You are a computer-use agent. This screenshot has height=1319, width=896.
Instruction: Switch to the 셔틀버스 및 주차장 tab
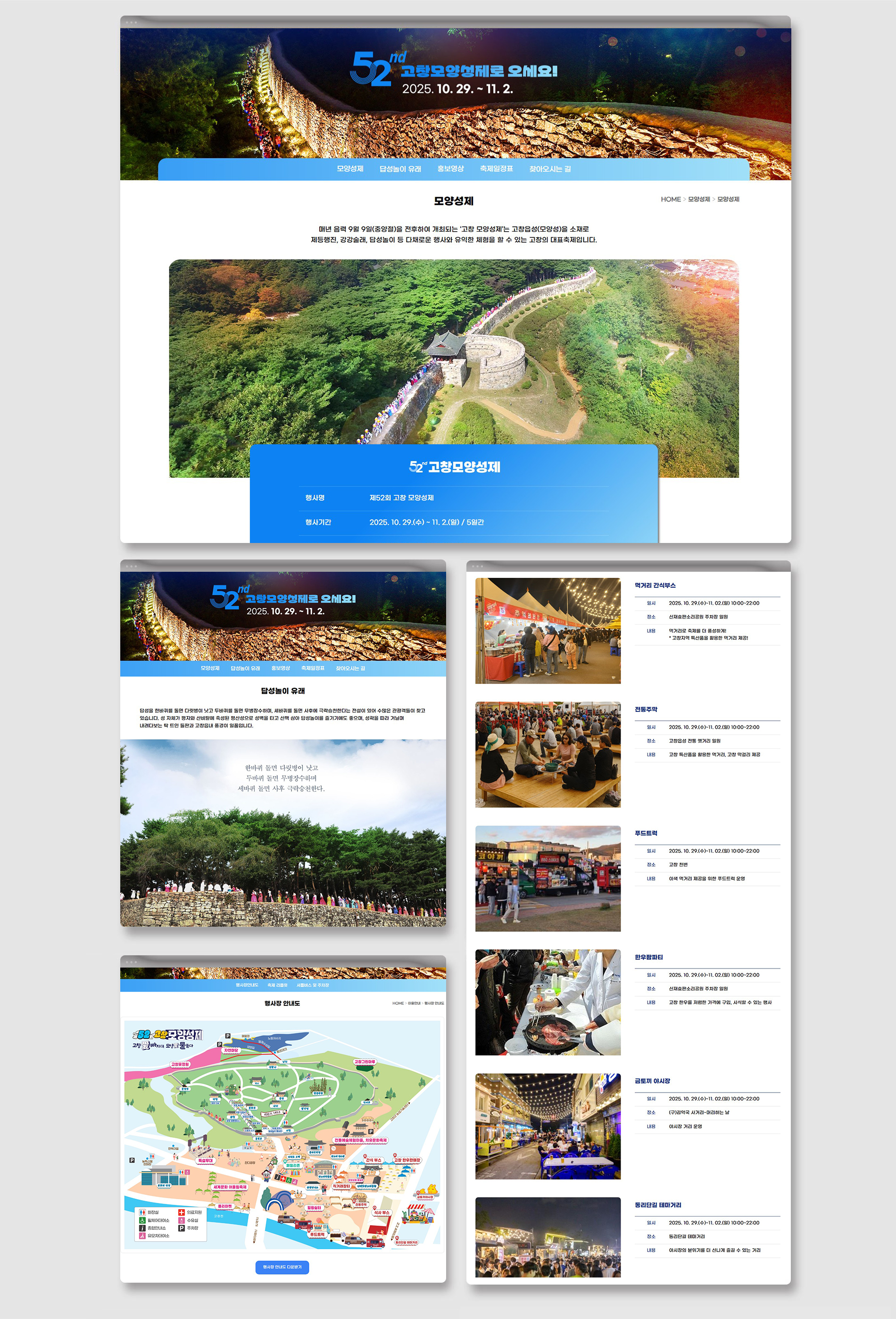tap(313, 985)
